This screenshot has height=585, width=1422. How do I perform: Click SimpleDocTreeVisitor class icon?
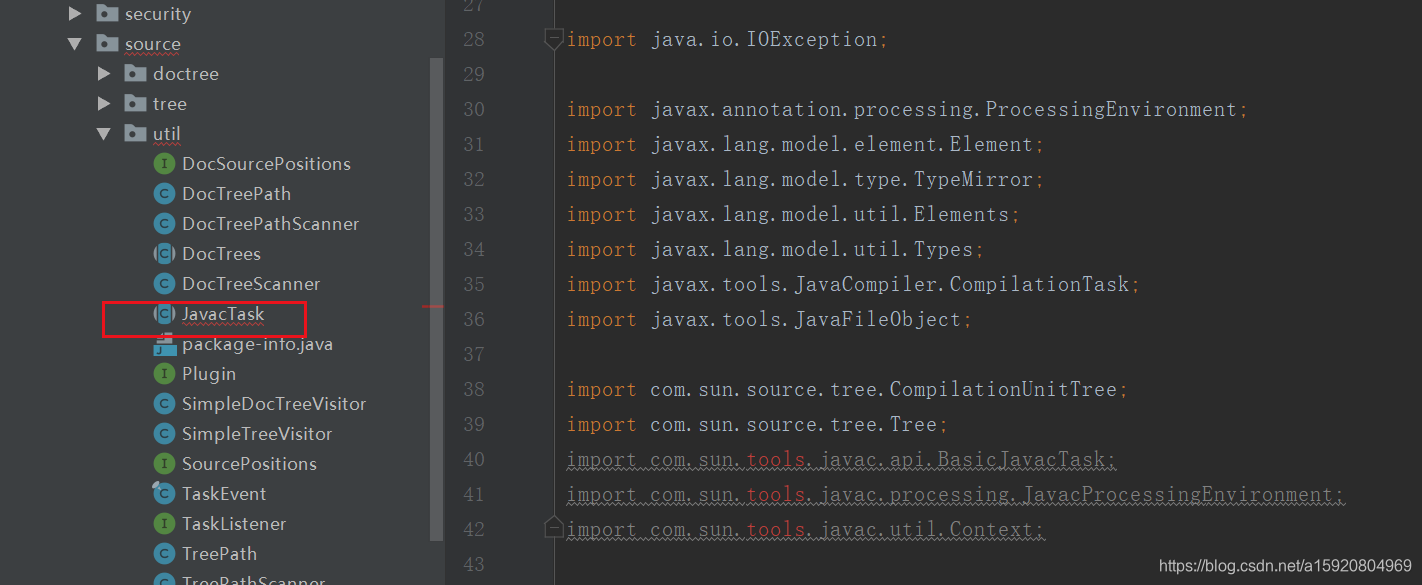coord(164,404)
